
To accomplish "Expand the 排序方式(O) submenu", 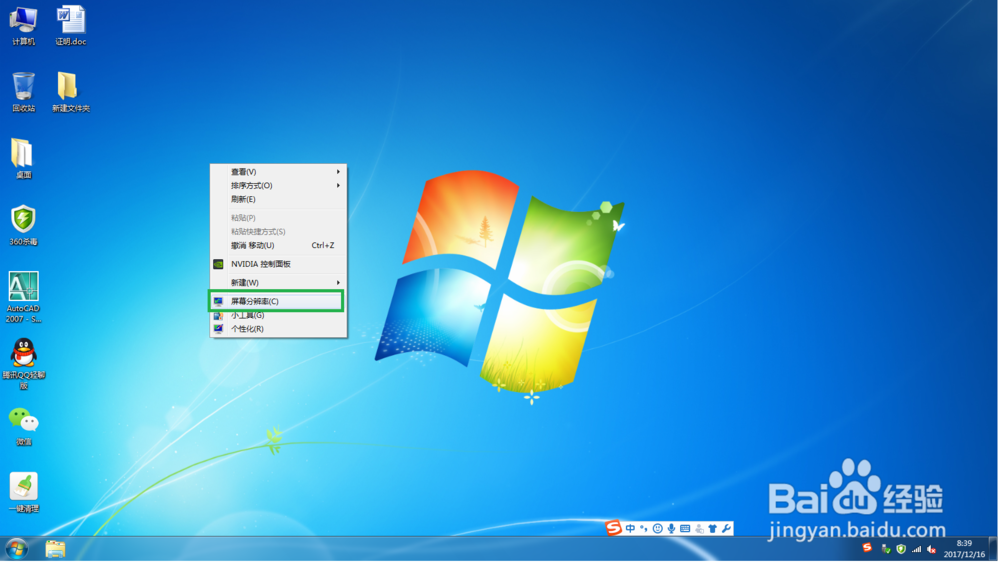I will tap(279, 186).
